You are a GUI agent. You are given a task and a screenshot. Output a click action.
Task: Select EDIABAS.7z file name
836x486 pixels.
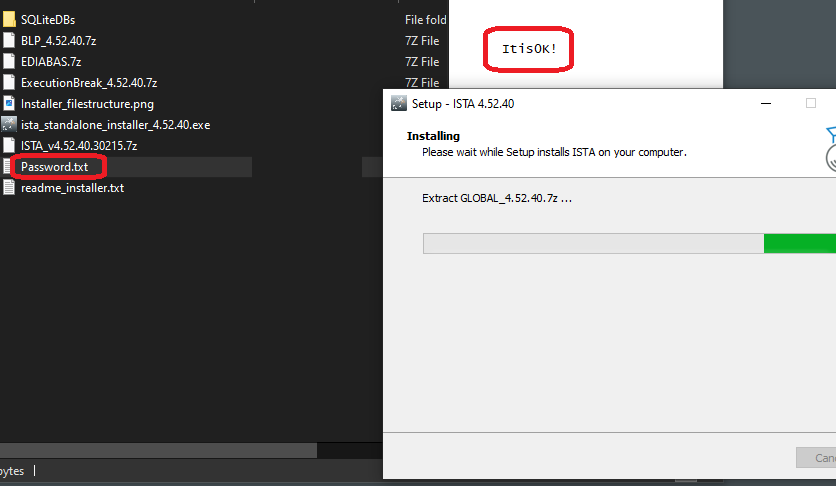pyautogui.click(x=51, y=62)
